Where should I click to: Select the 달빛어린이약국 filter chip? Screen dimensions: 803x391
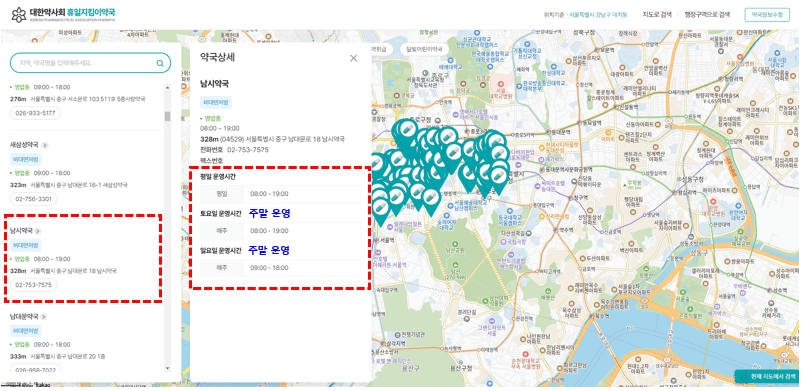coord(424,49)
